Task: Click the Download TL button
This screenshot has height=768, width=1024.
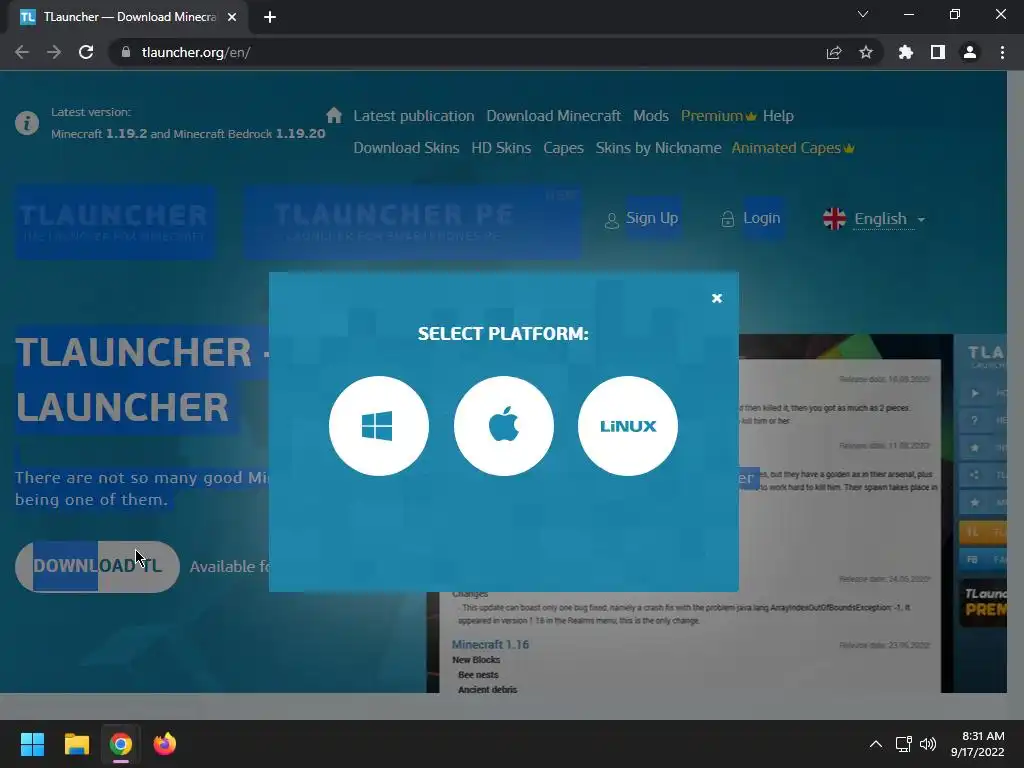Action: [x=97, y=566]
